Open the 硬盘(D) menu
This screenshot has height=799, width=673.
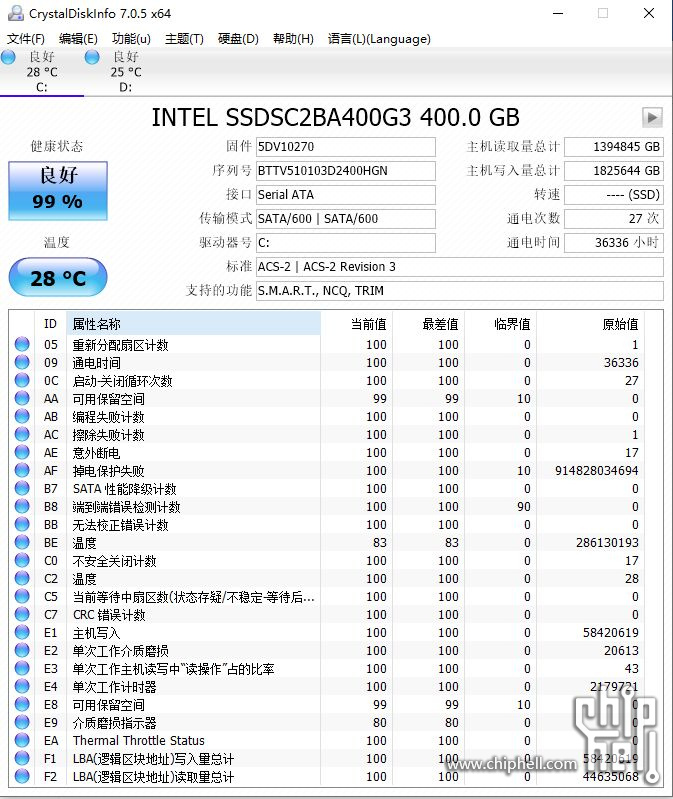pyautogui.click(x=238, y=39)
